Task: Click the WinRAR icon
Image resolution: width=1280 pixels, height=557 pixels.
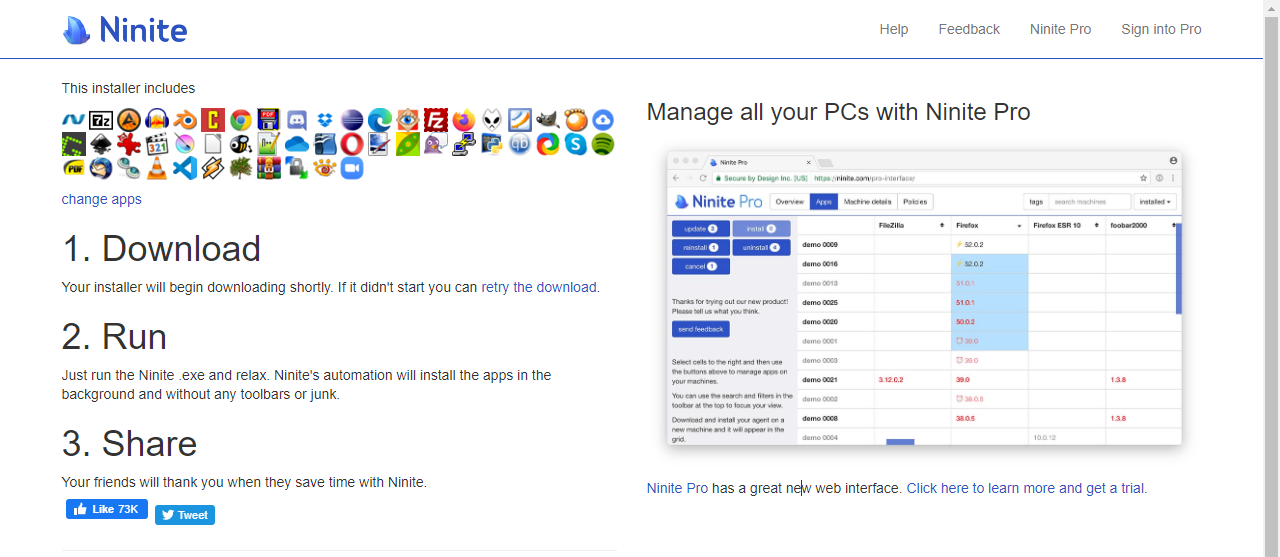Action: point(270,168)
